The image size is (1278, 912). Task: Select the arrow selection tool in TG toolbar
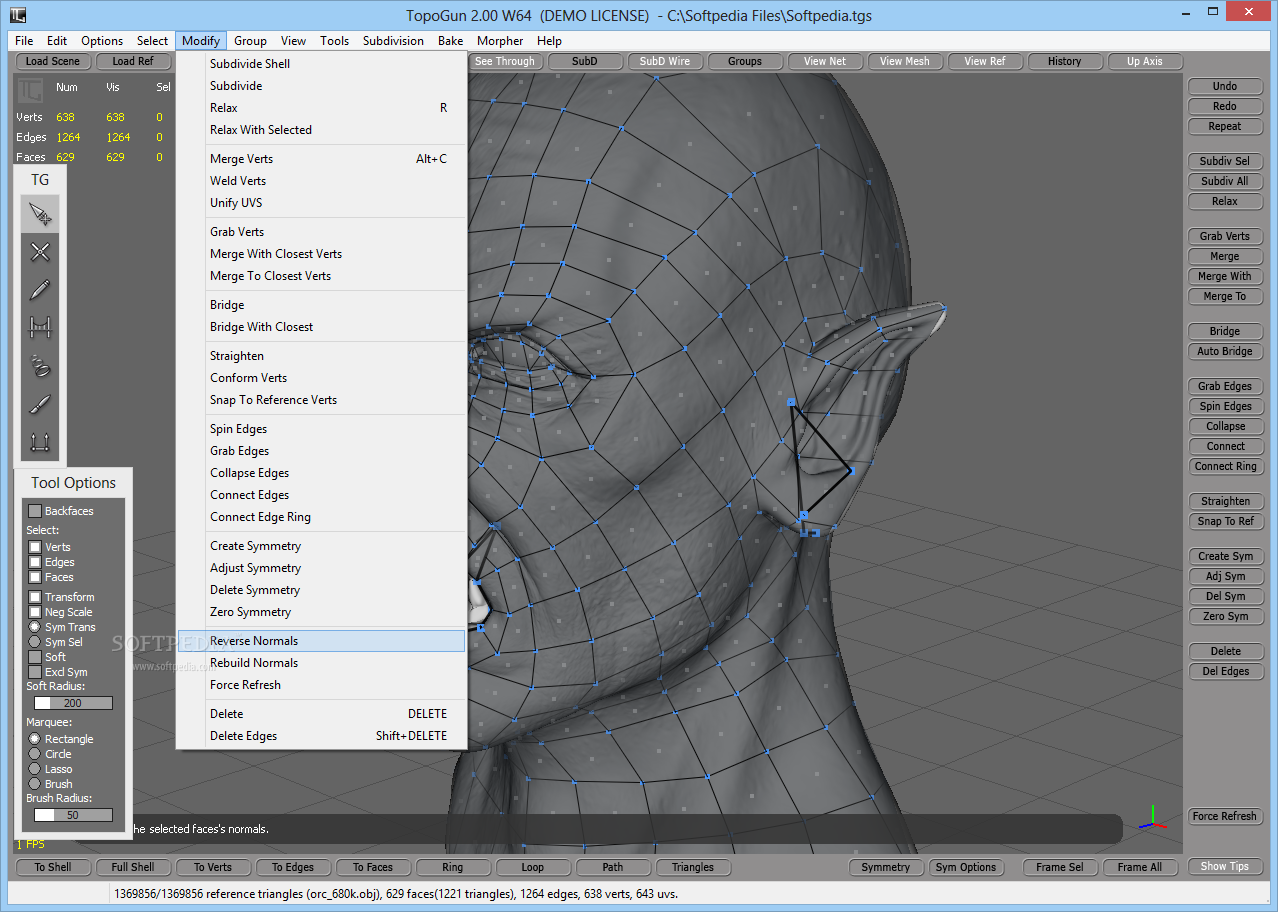[x=40, y=214]
